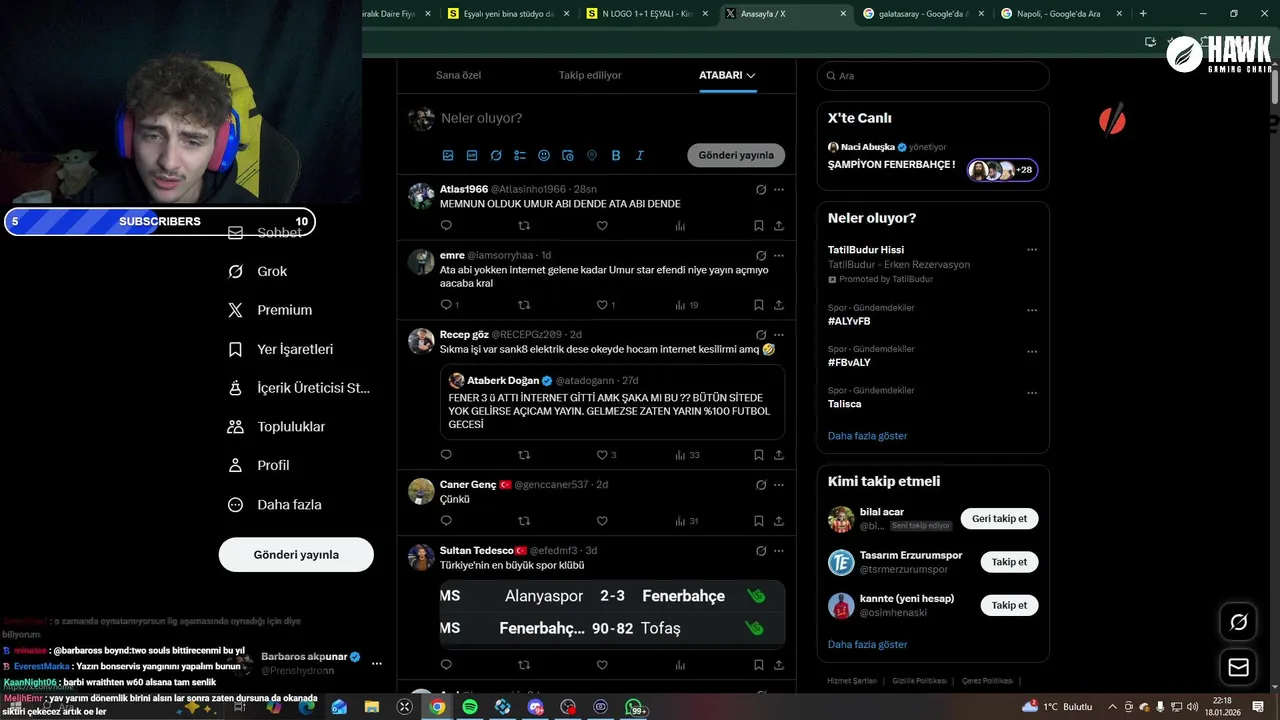Open more options for TatilBudur Hissi trend
Viewport: 1280px width, 720px height.
click(x=1032, y=250)
